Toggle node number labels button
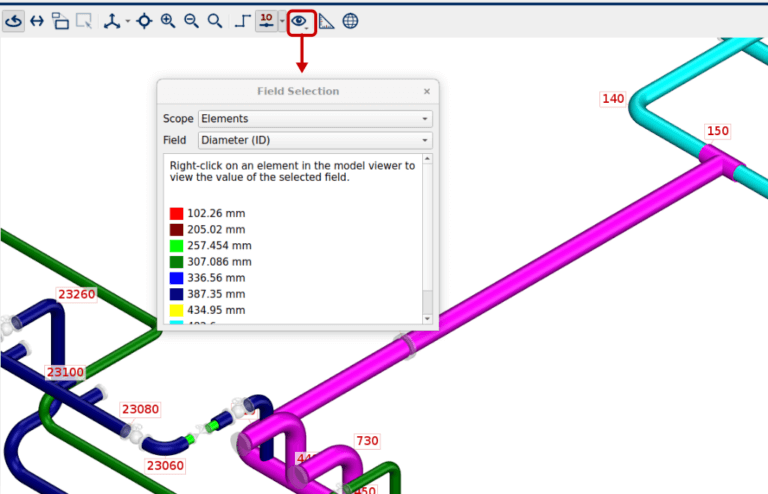Screen dimensions: 768x494 pos(266,21)
